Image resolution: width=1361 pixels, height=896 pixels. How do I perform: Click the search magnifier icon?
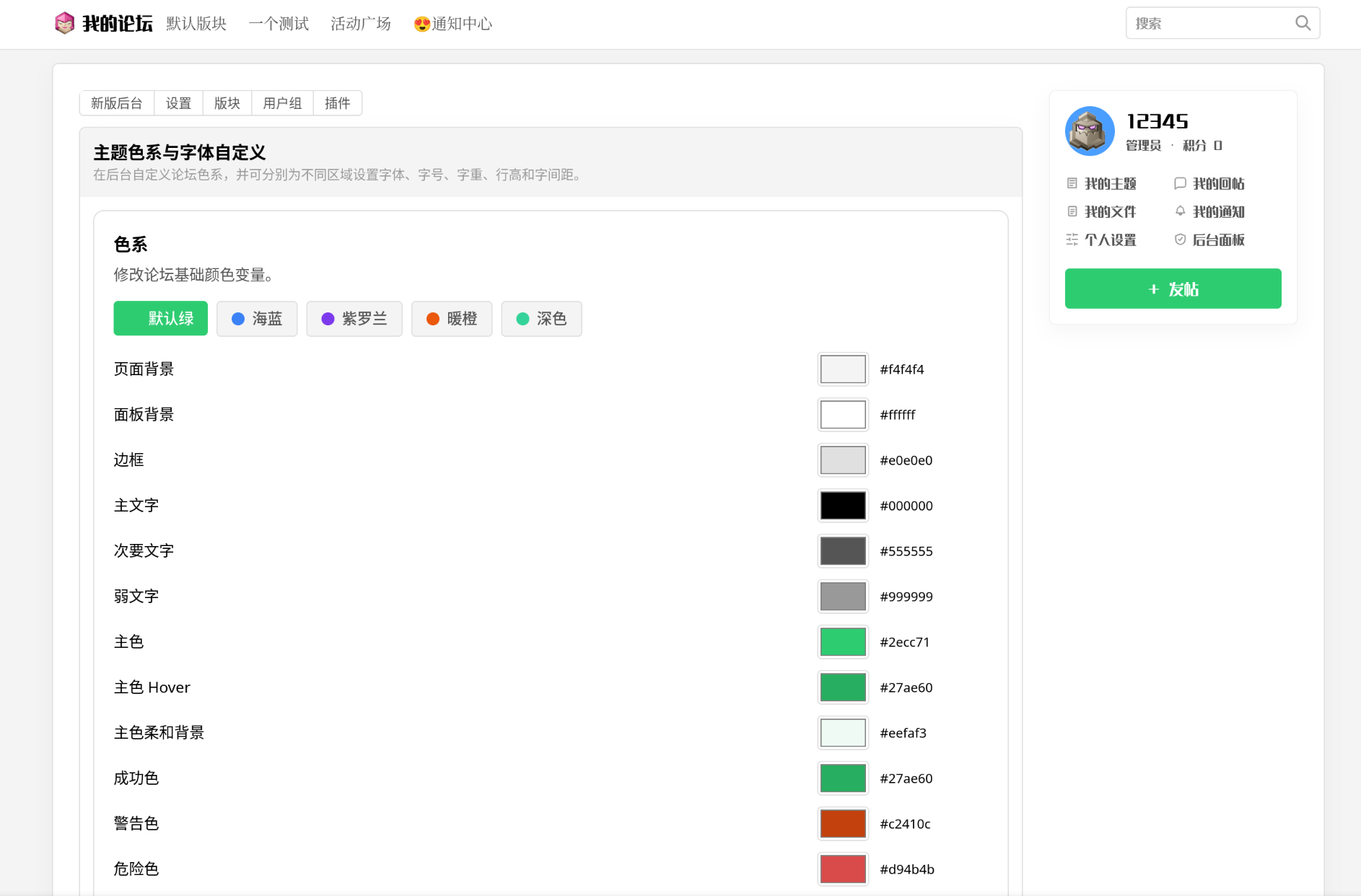[1303, 23]
